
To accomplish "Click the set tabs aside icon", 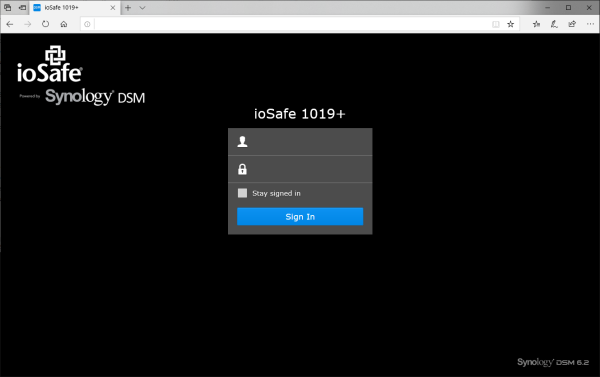I will [x=23, y=7].
